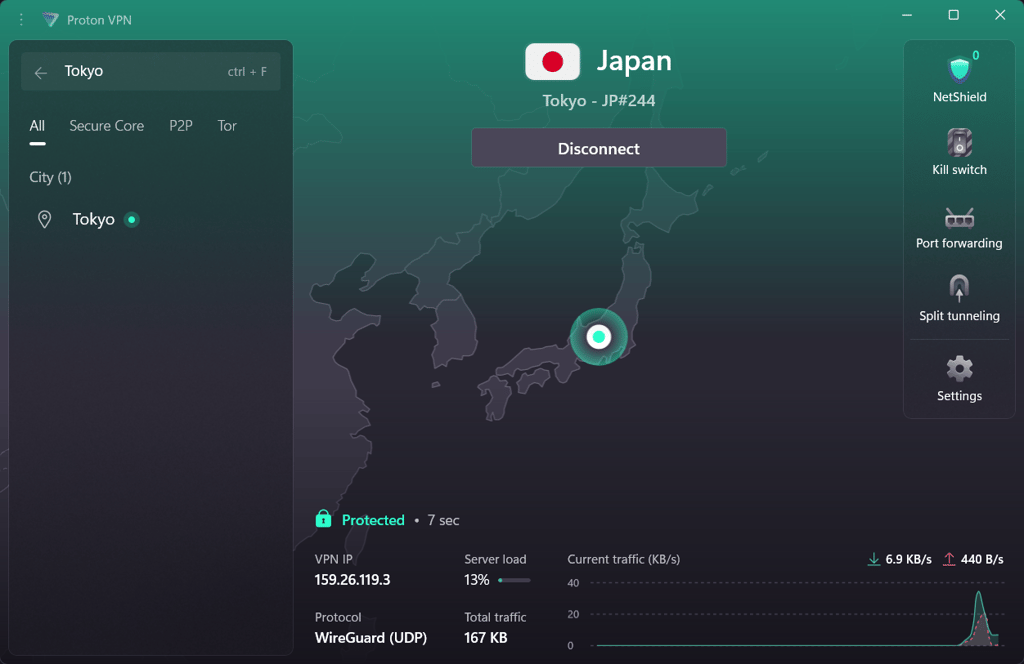Click the Proton VPN logo icon
1024x664 pixels.
tap(50, 20)
